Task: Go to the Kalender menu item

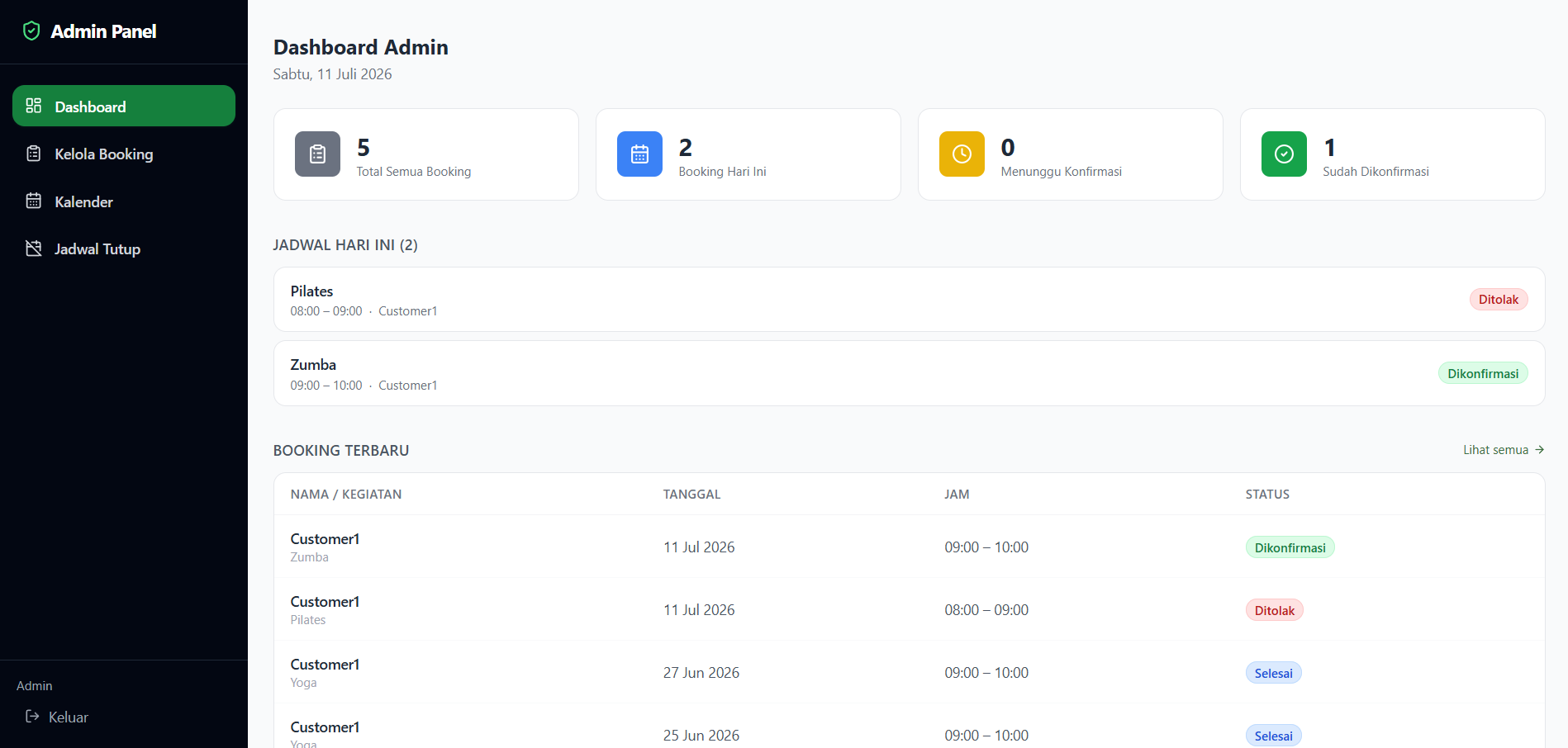Action: click(x=124, y=201)
